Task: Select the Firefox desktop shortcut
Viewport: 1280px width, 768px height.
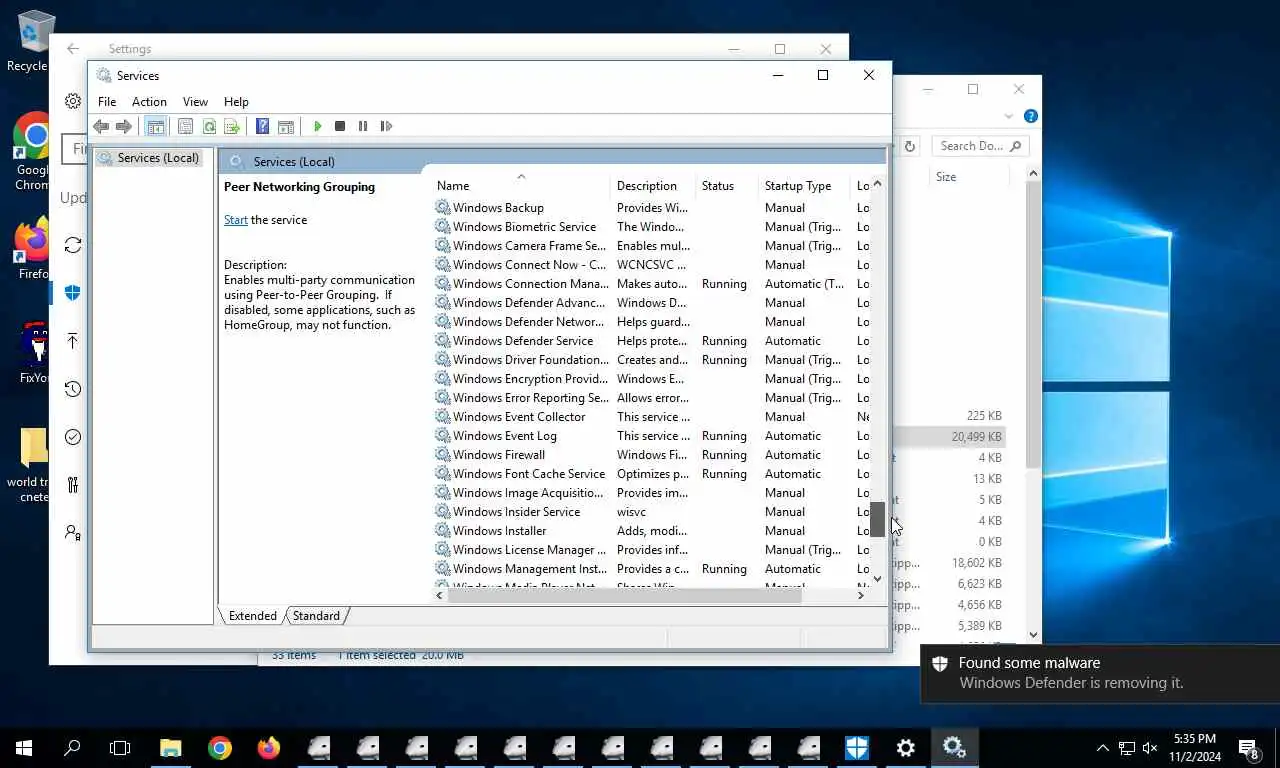Action: (x=30, y=248)
